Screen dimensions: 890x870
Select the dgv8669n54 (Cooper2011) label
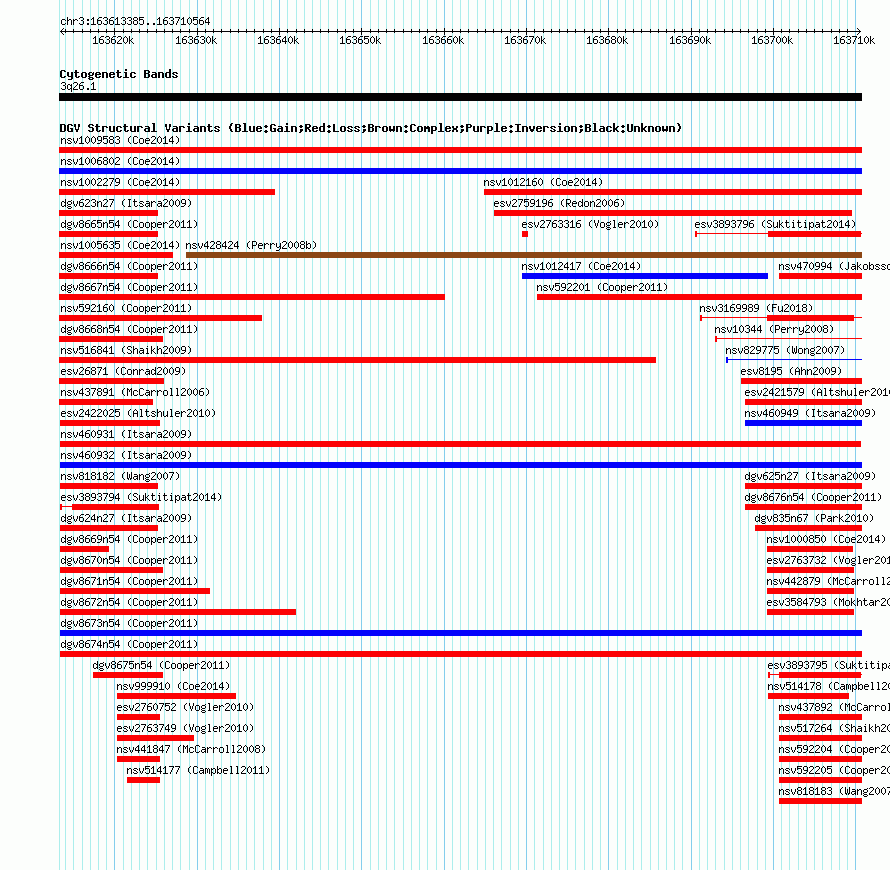(129, 539)
